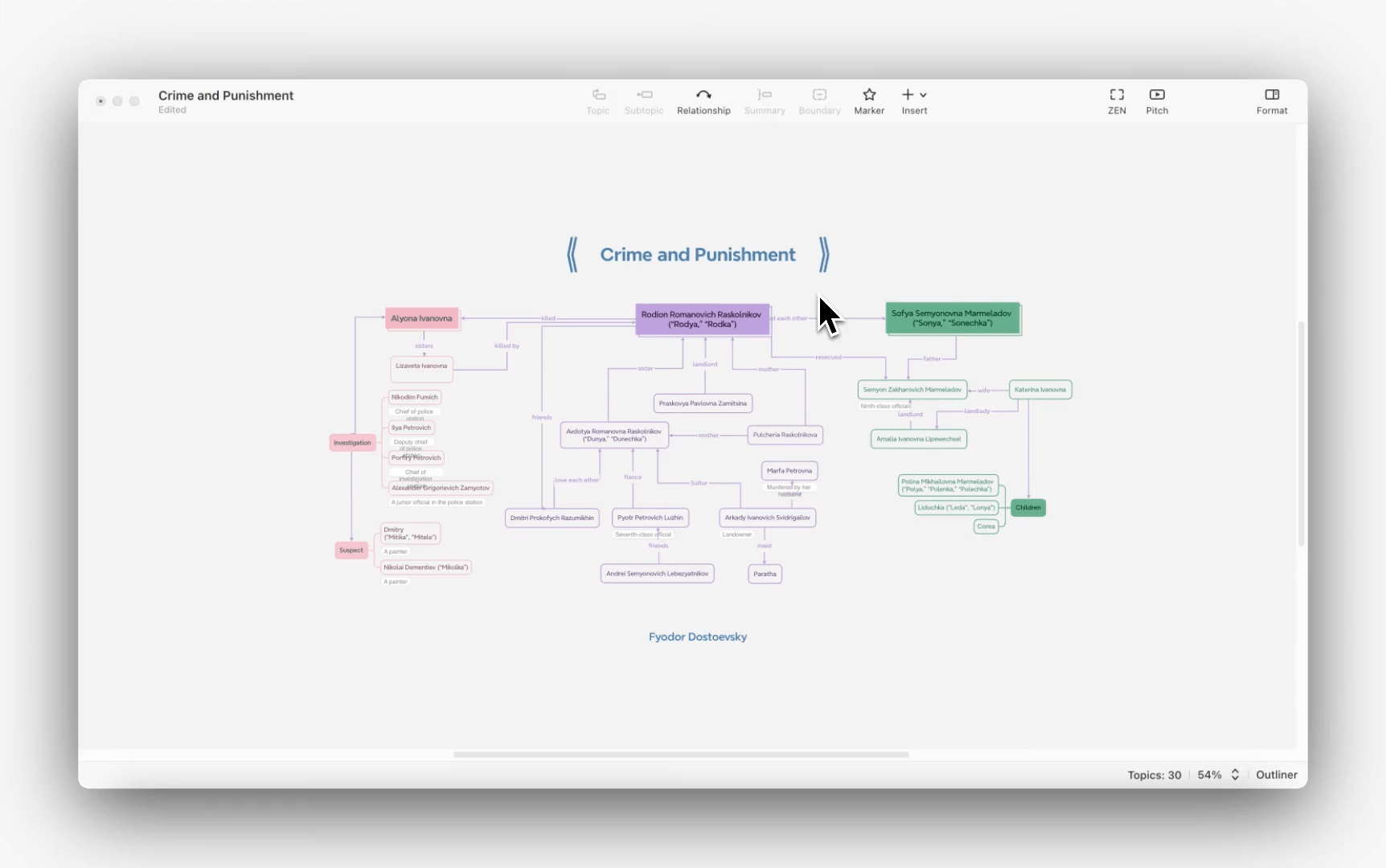The width and height of the screenshot is (1386, 868).
Task: Select the Dmitry Mitka topic
Action: click(x=410, y=534)
